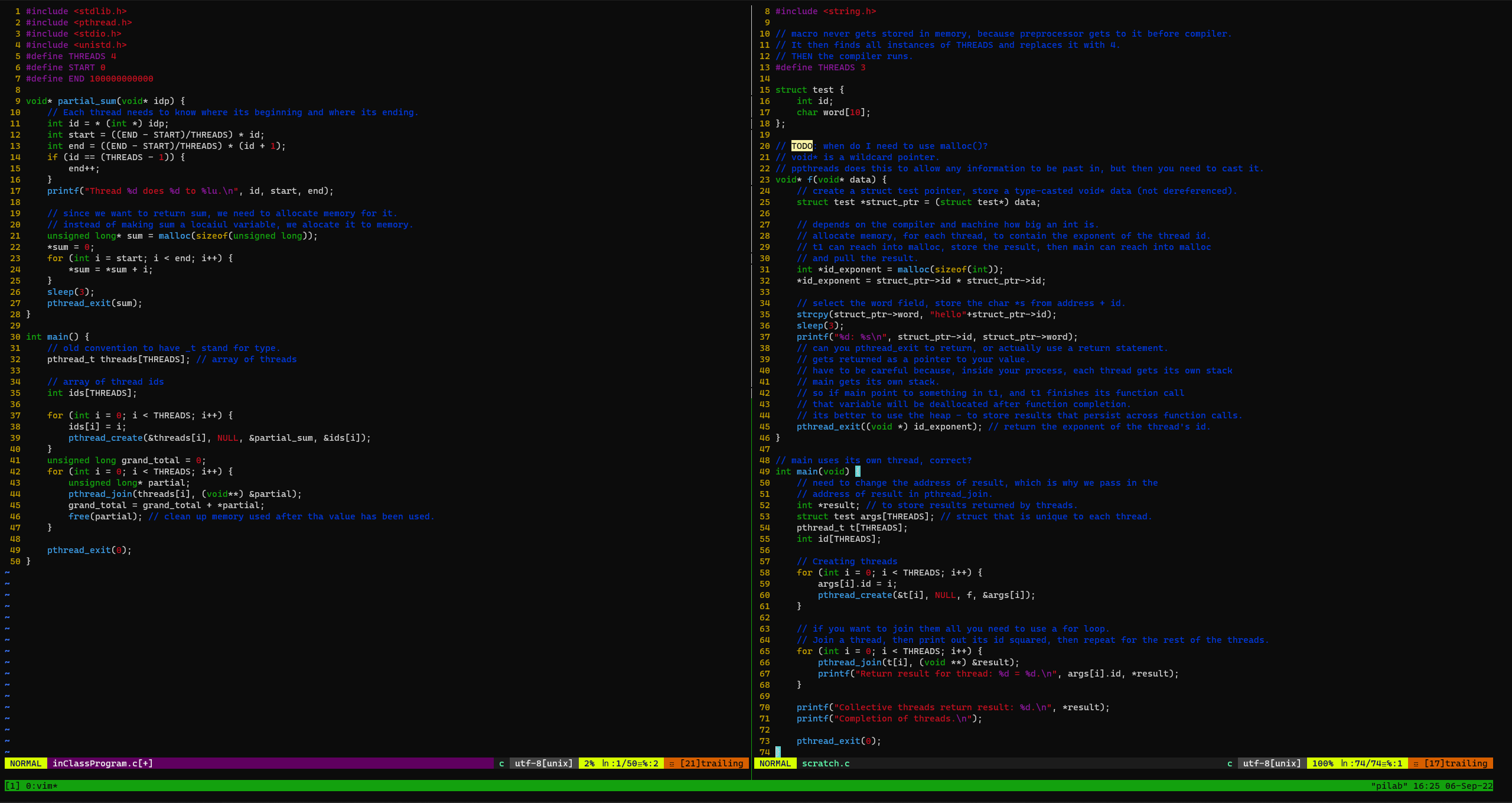Click the strcpy(struct_ptr->word line
This screenshot has height=803, width=1512.
point(927,314)
